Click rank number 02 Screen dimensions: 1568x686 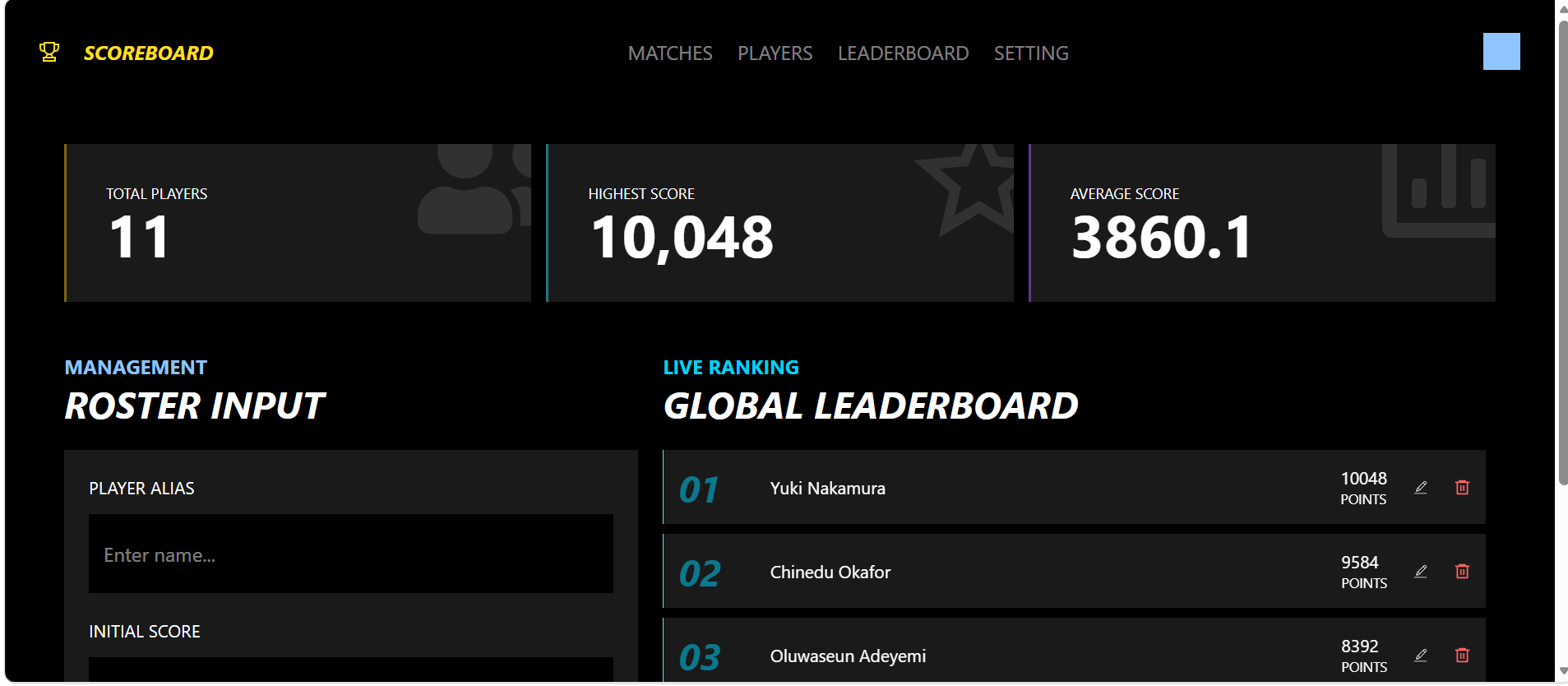point(700,574)
